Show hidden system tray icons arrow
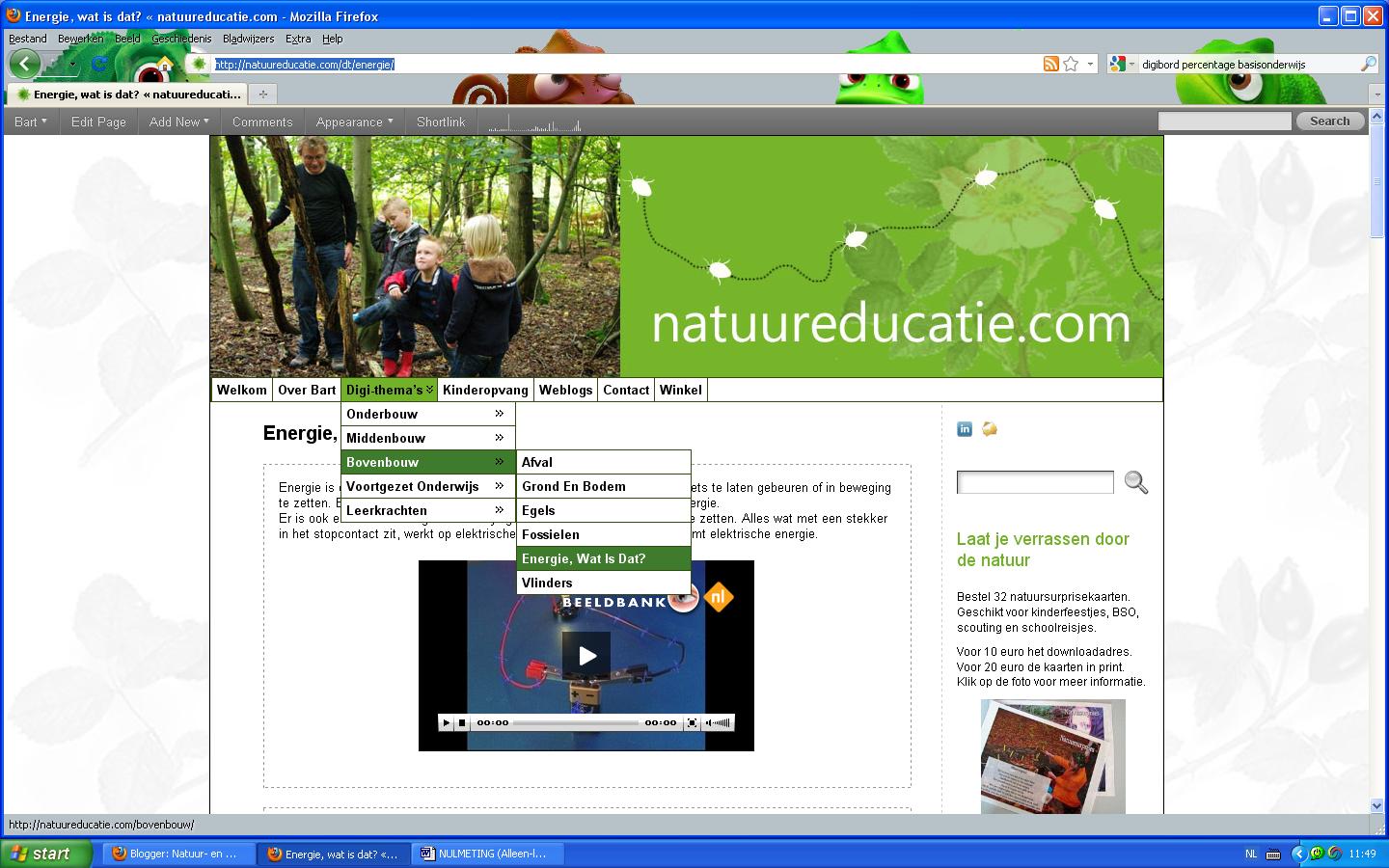Viewport: 1389px width, 868px height. (1298, 854)
